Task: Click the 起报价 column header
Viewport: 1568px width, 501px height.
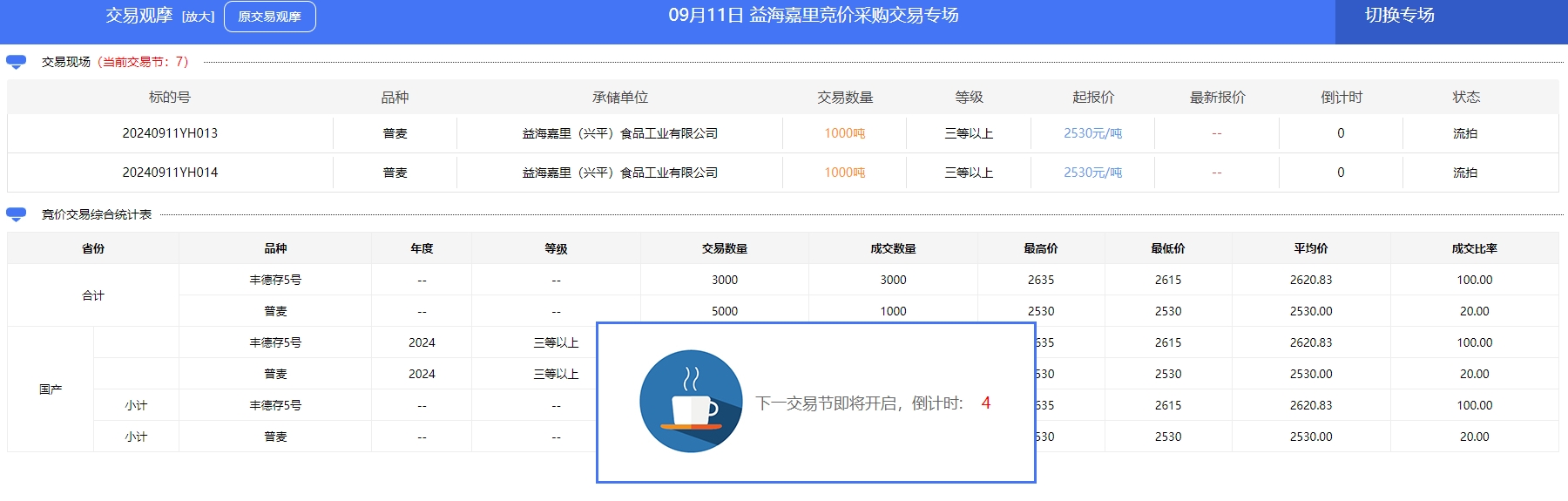Action: click(x=1093, y=97)
